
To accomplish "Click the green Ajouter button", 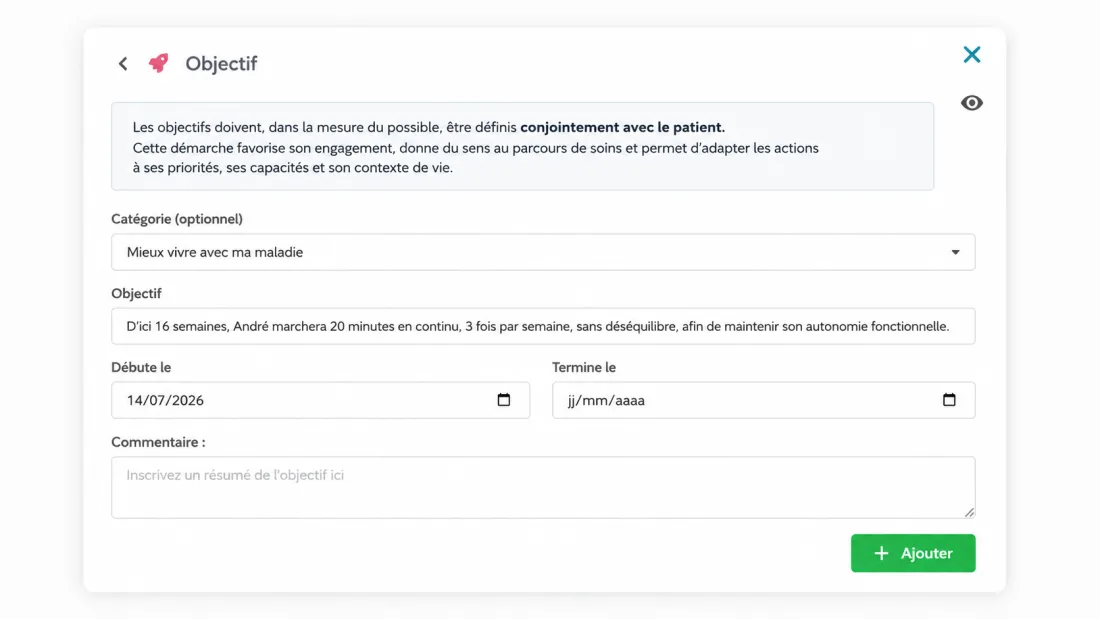I will tap(913, 553).
